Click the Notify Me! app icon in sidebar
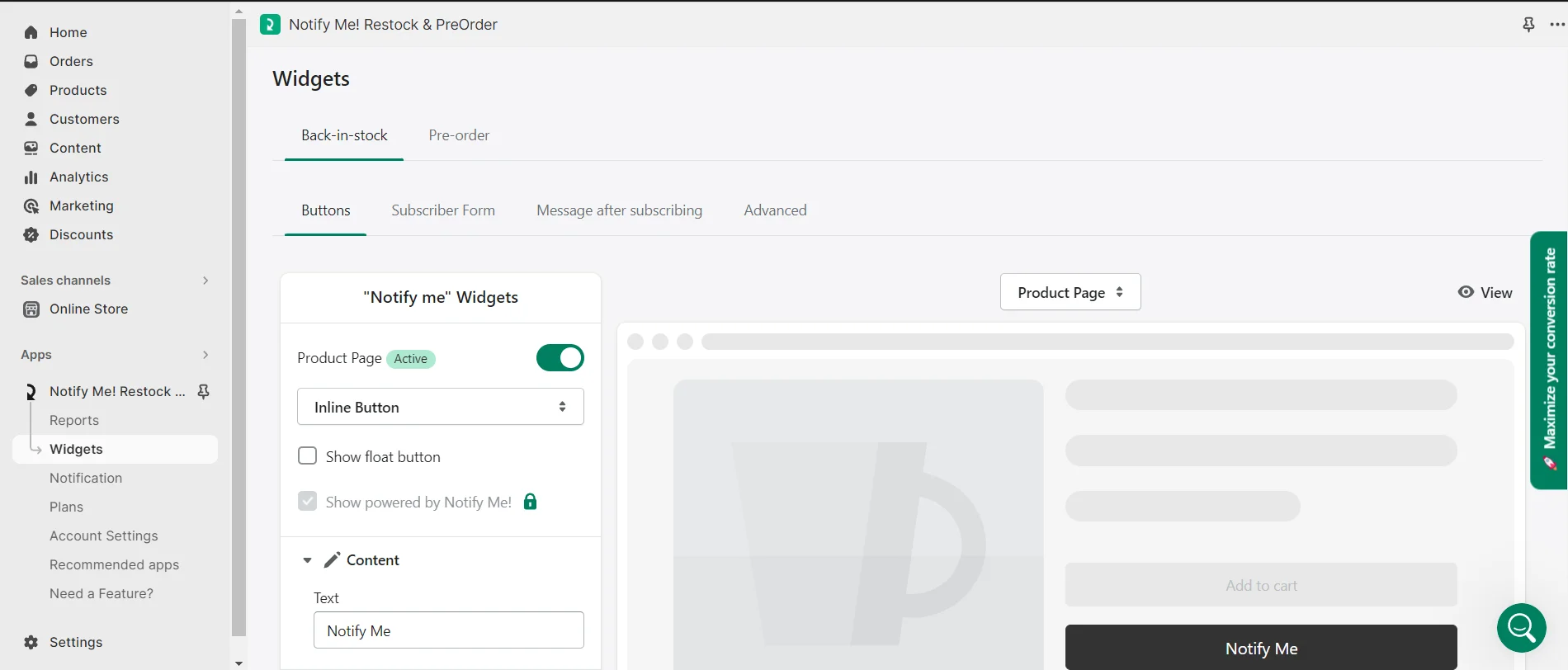This screenshot has height=670, width=1568. (31, 391)
